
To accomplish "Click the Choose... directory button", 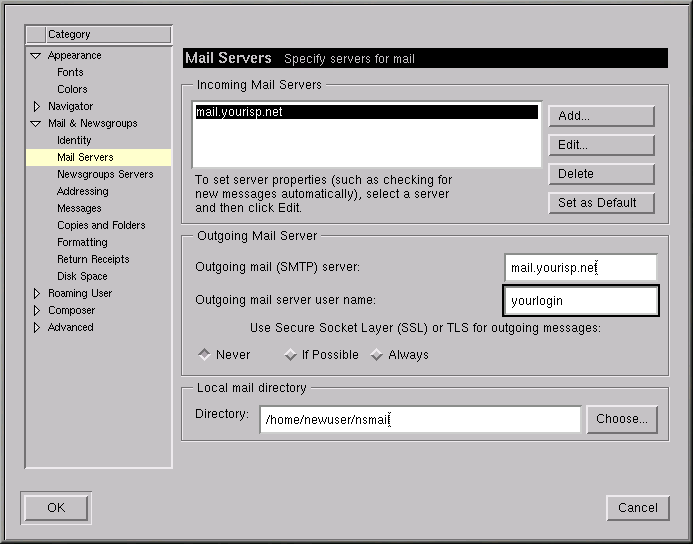I will click(x=621, y=419).
